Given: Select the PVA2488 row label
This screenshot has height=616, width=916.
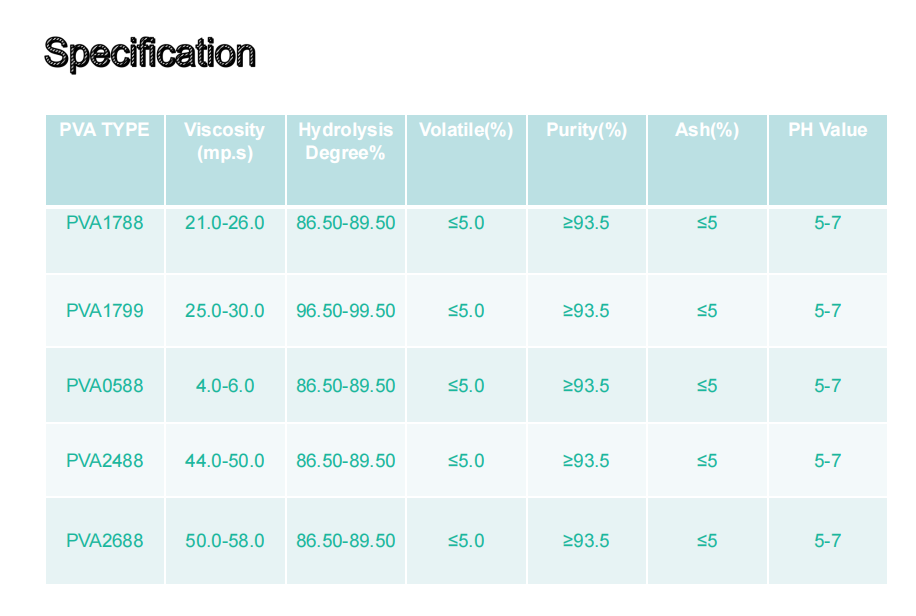Looking at the screenshot, I should click(105, 461).
